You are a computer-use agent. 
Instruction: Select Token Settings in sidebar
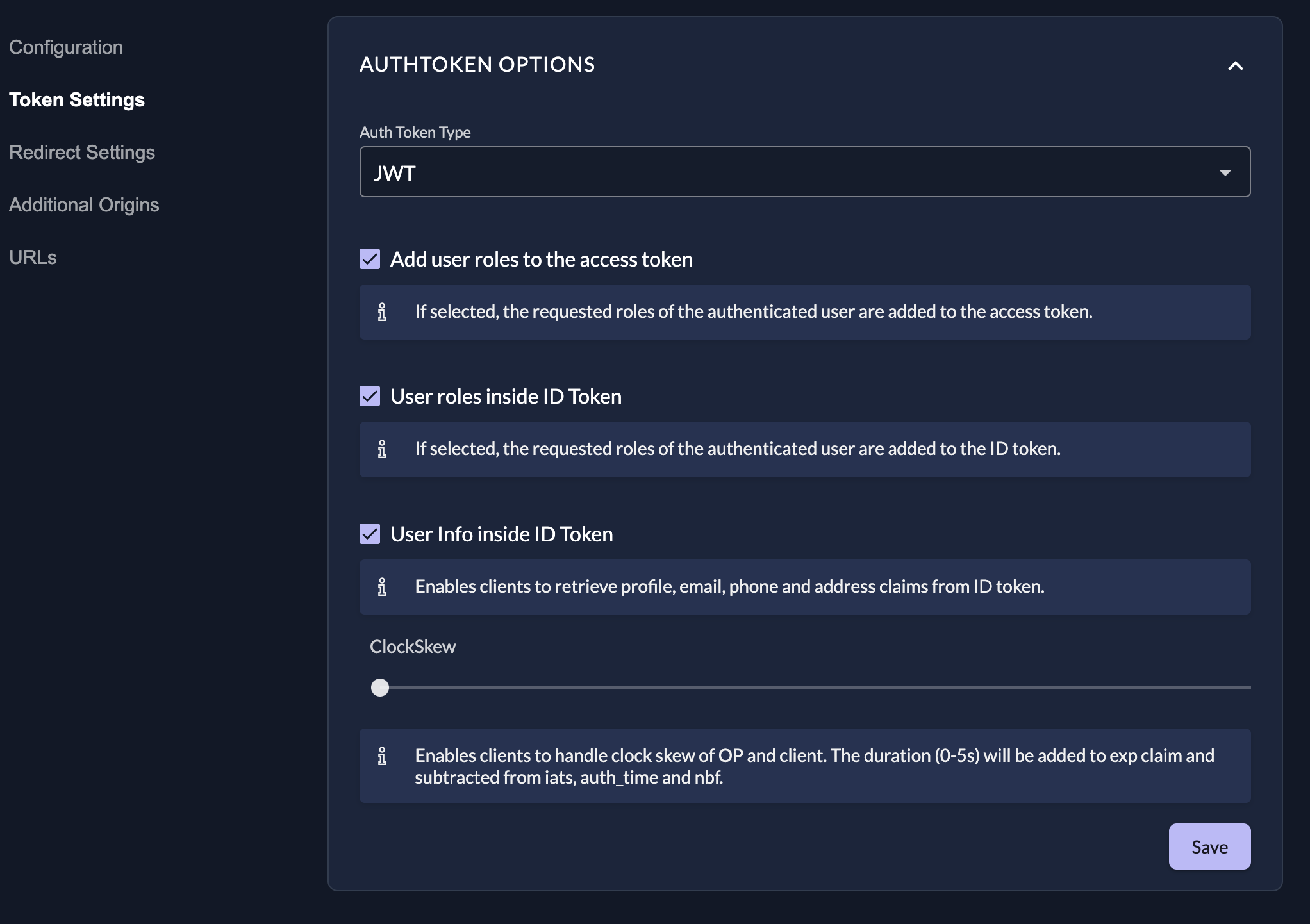(77, 100)
